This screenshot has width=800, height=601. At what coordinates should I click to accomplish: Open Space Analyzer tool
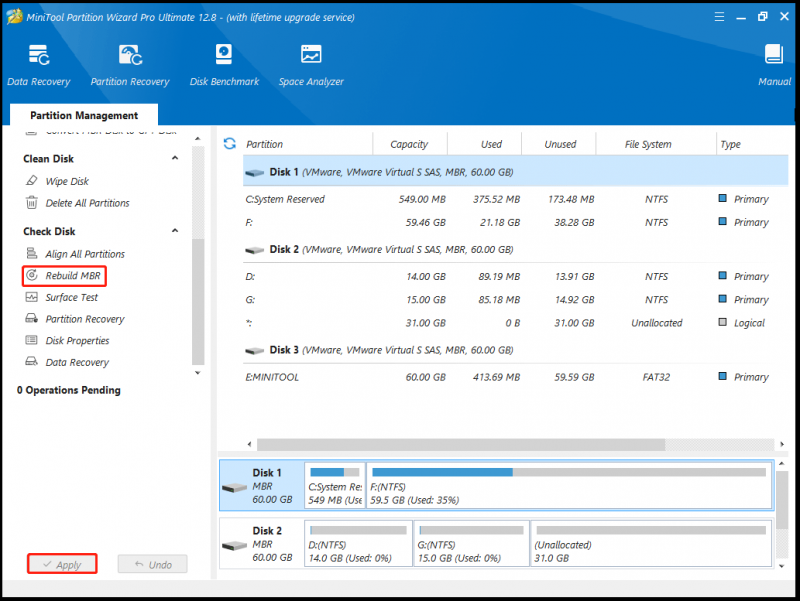[x=311, y=65]
